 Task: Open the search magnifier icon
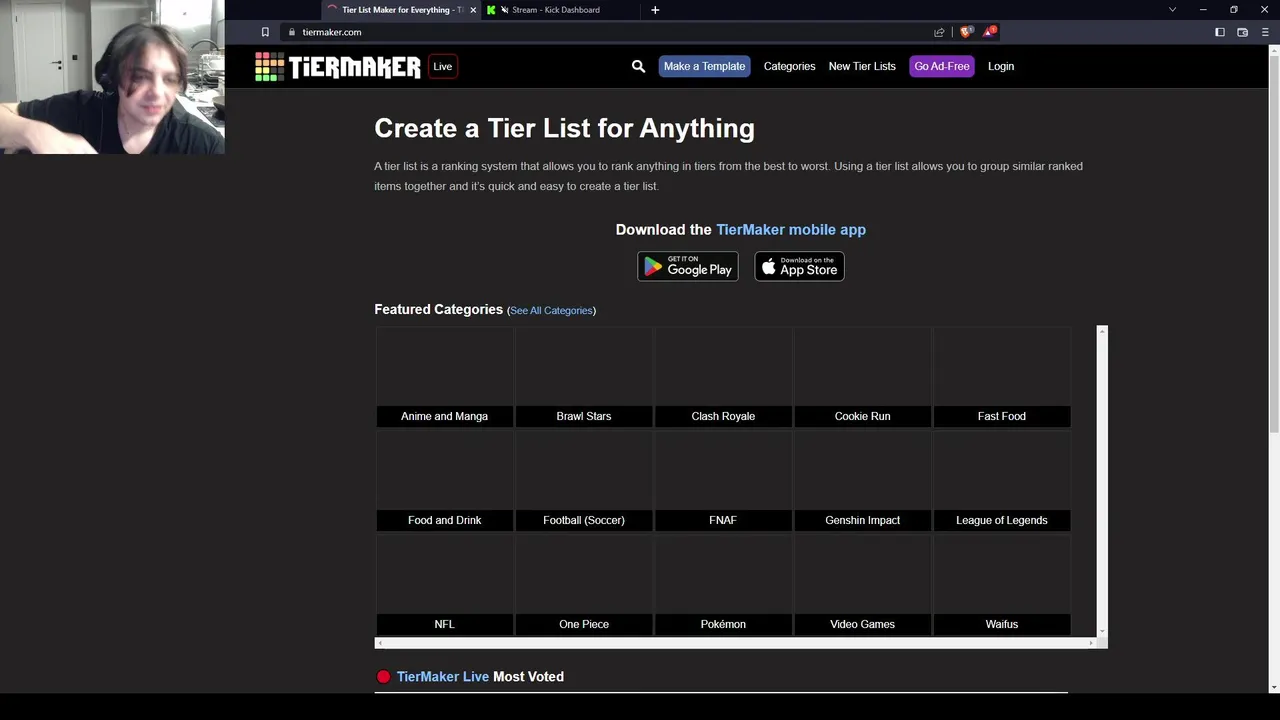click(638, 66)
